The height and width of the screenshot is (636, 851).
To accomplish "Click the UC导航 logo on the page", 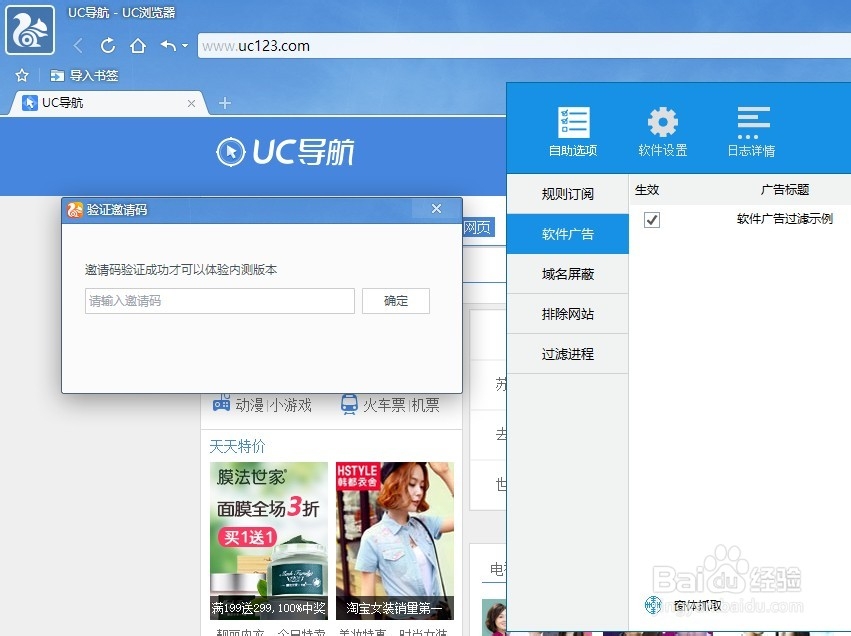I will [x=285, y=152].
